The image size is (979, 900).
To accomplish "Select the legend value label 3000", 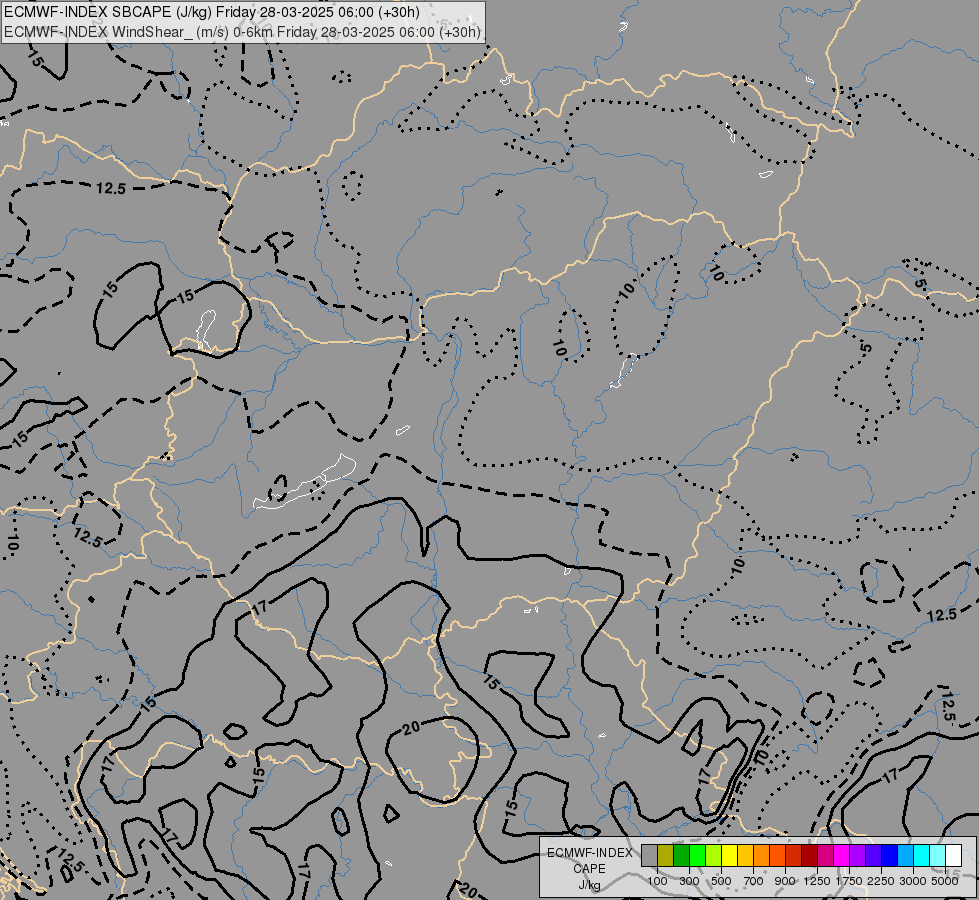I will (x=913, y=881).
